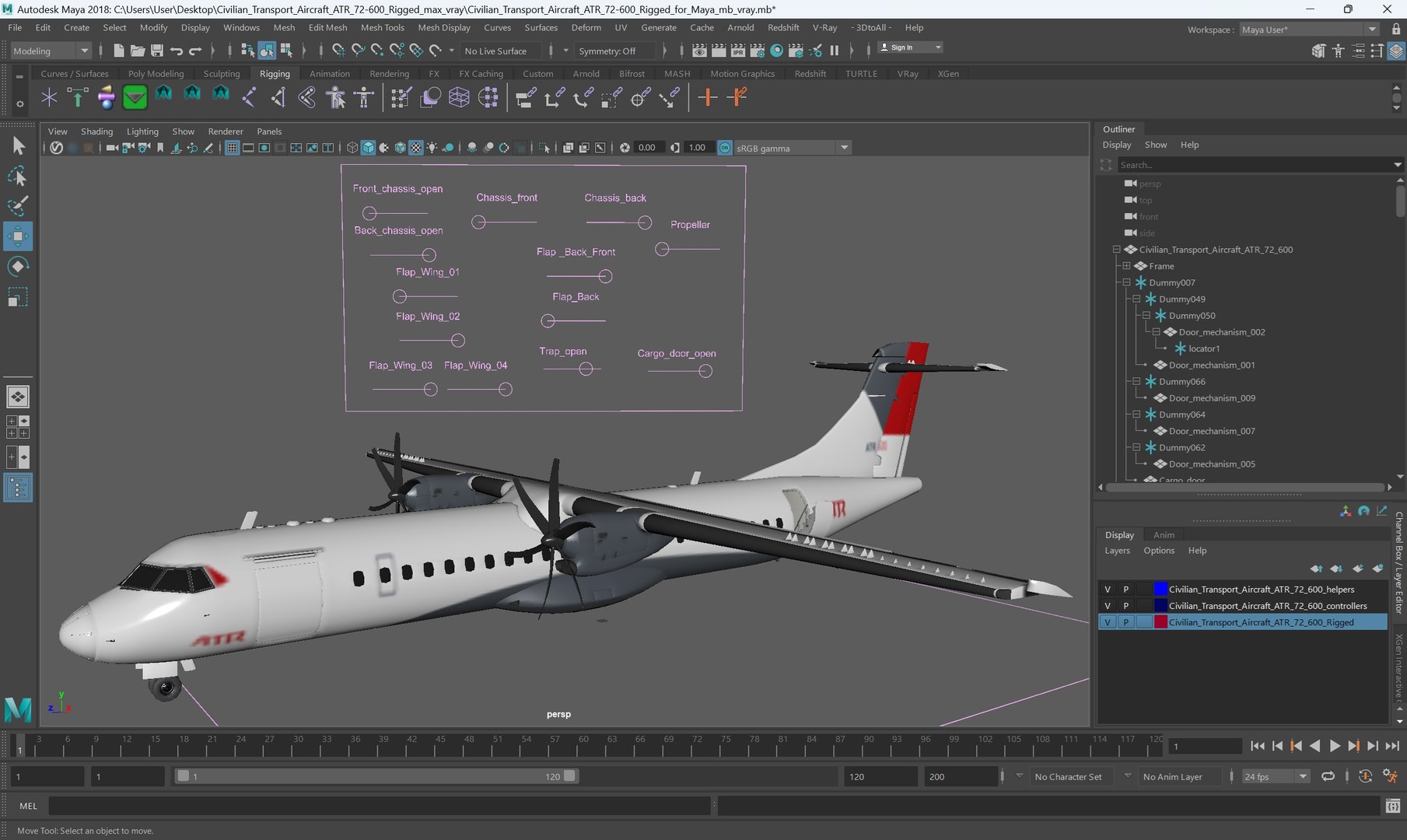Play the animation backwards

pyautogui.click(x=1315, y=746)
